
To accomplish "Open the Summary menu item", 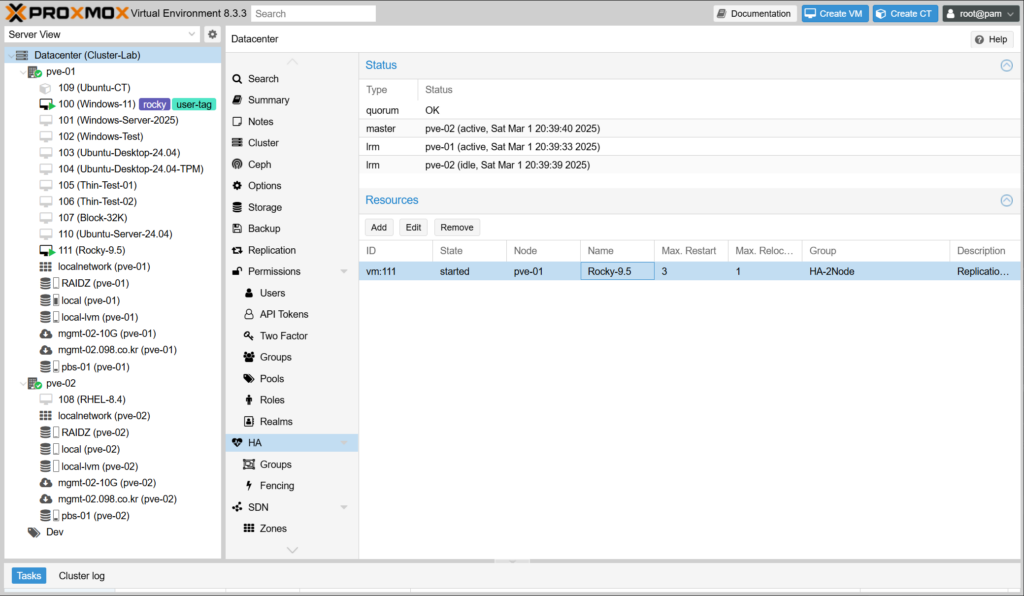I will 268,100.
